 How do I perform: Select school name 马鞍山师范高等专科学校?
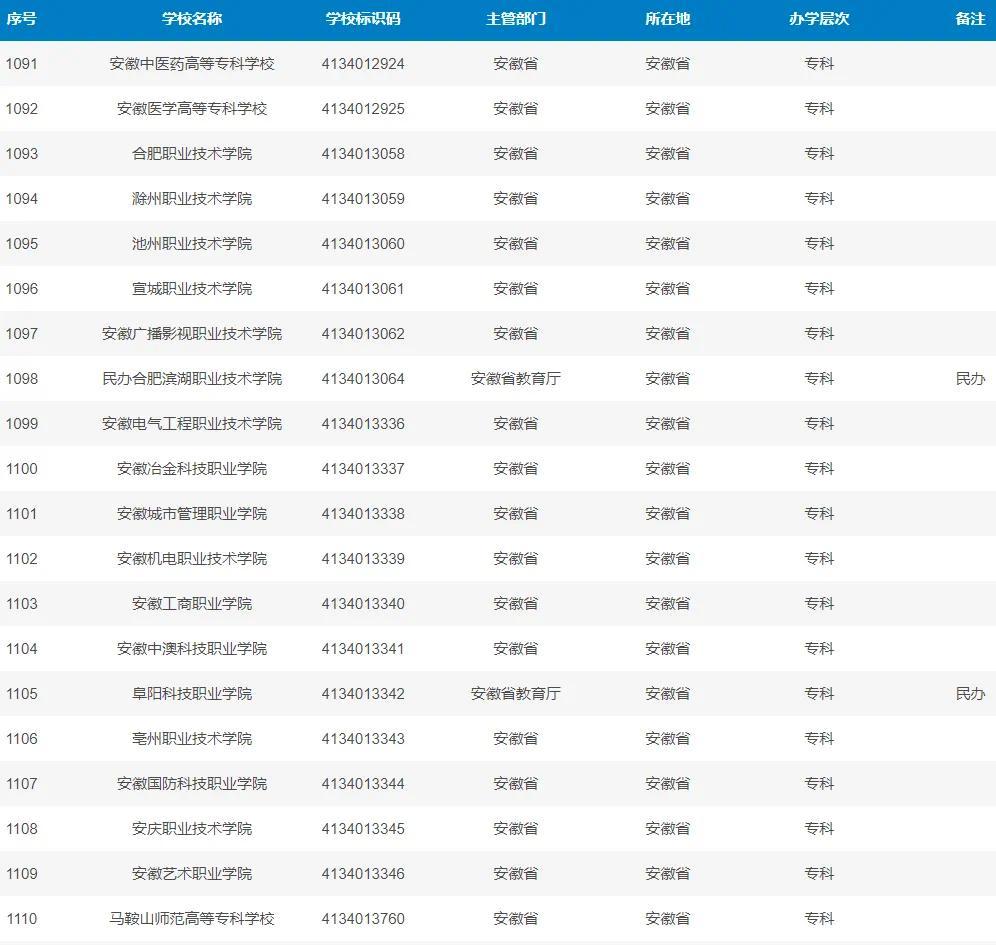192,919
